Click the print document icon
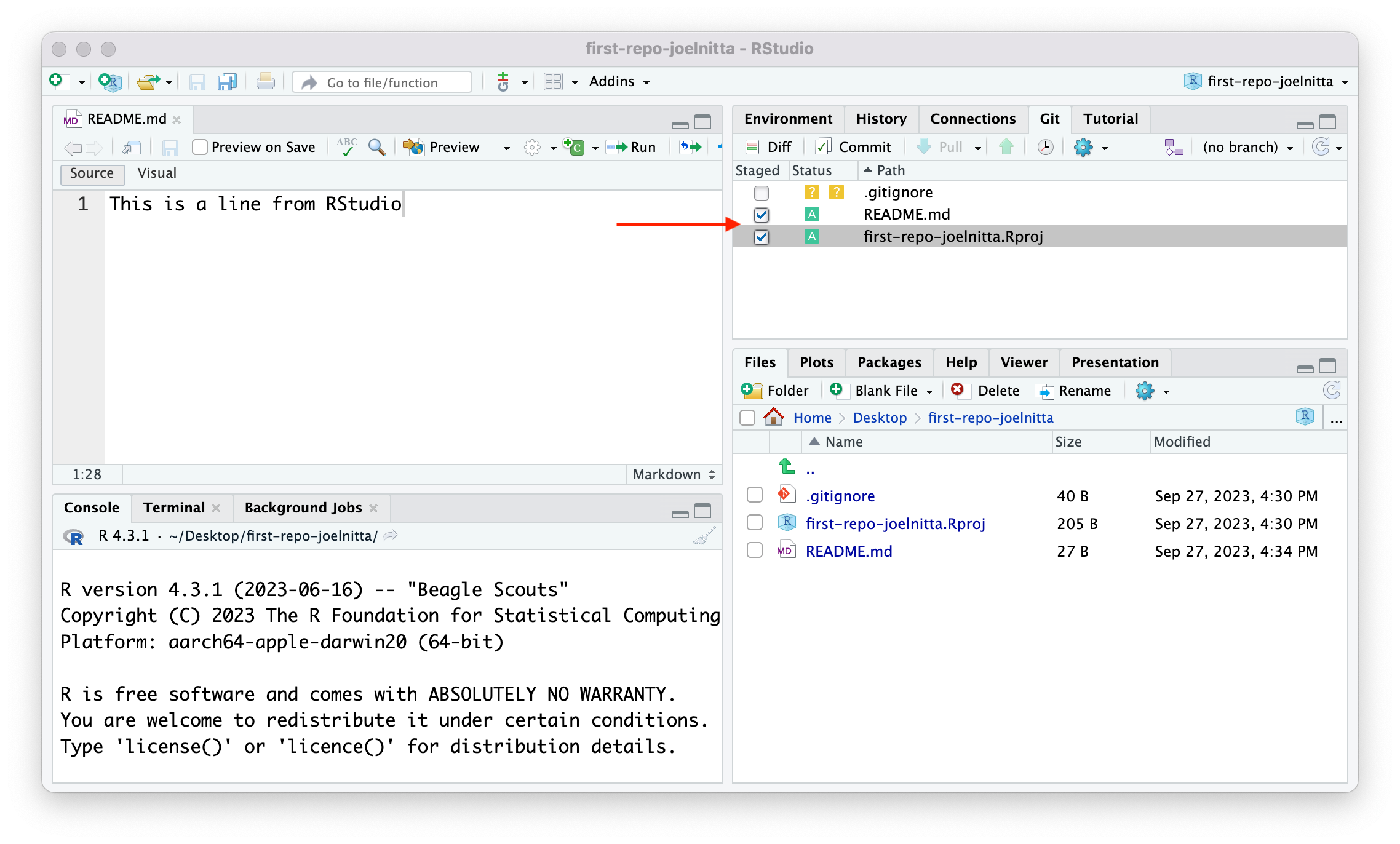Viewport: 1400px width, 844px height. click(x=265, y=82)
